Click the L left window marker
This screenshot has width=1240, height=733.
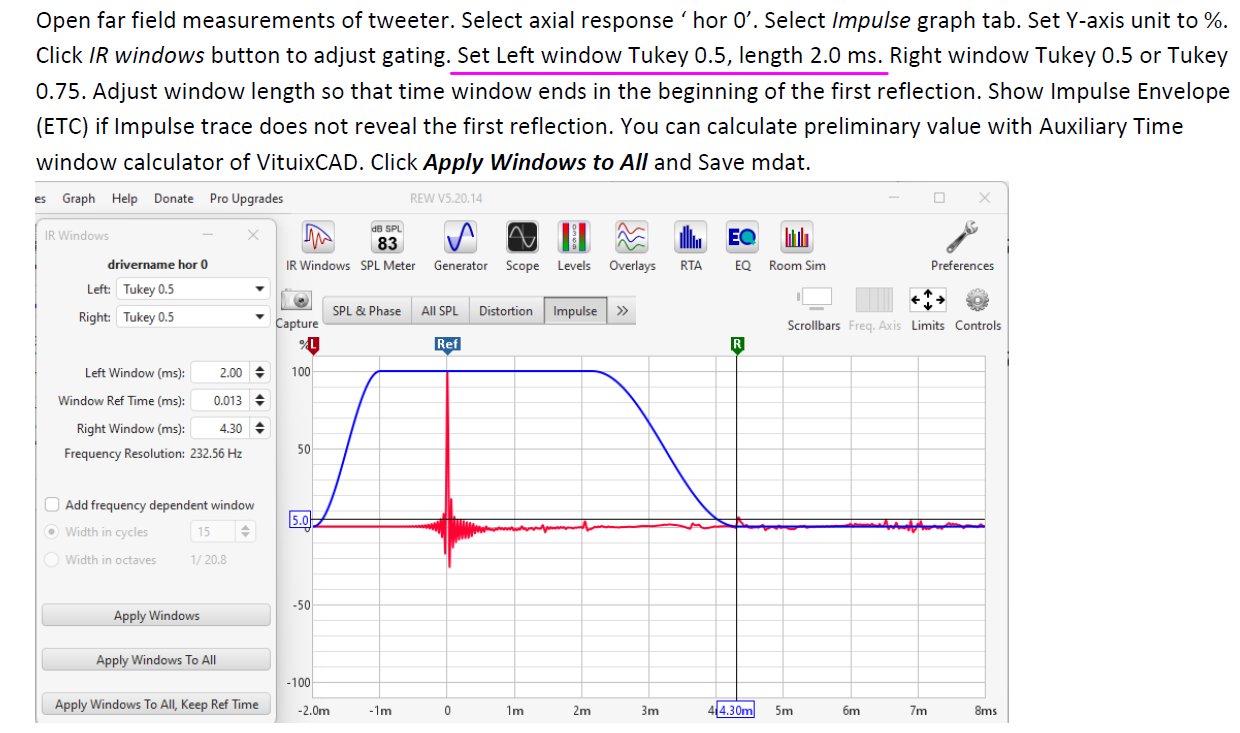click(313, 345)
